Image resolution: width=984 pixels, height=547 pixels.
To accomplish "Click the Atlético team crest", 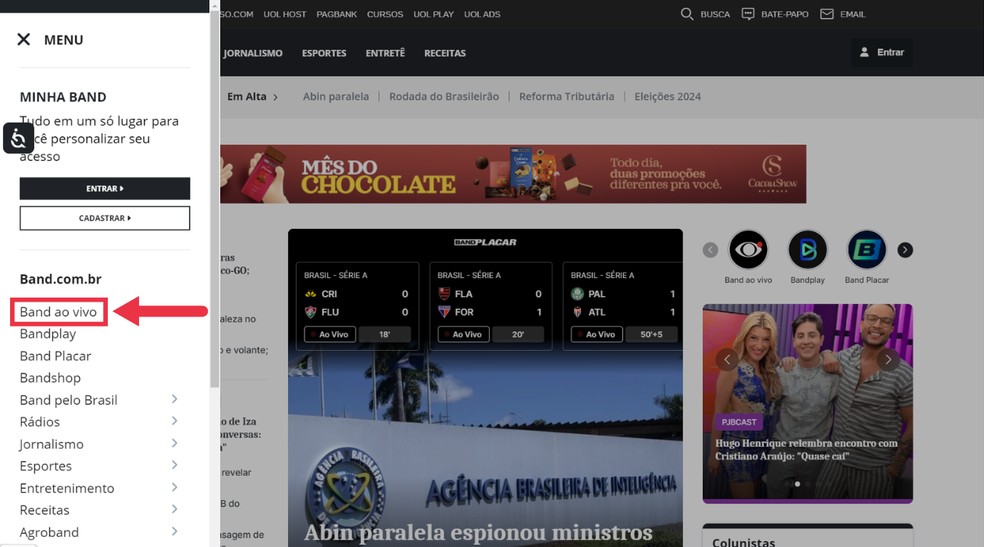I will click(x=577, y=312).
